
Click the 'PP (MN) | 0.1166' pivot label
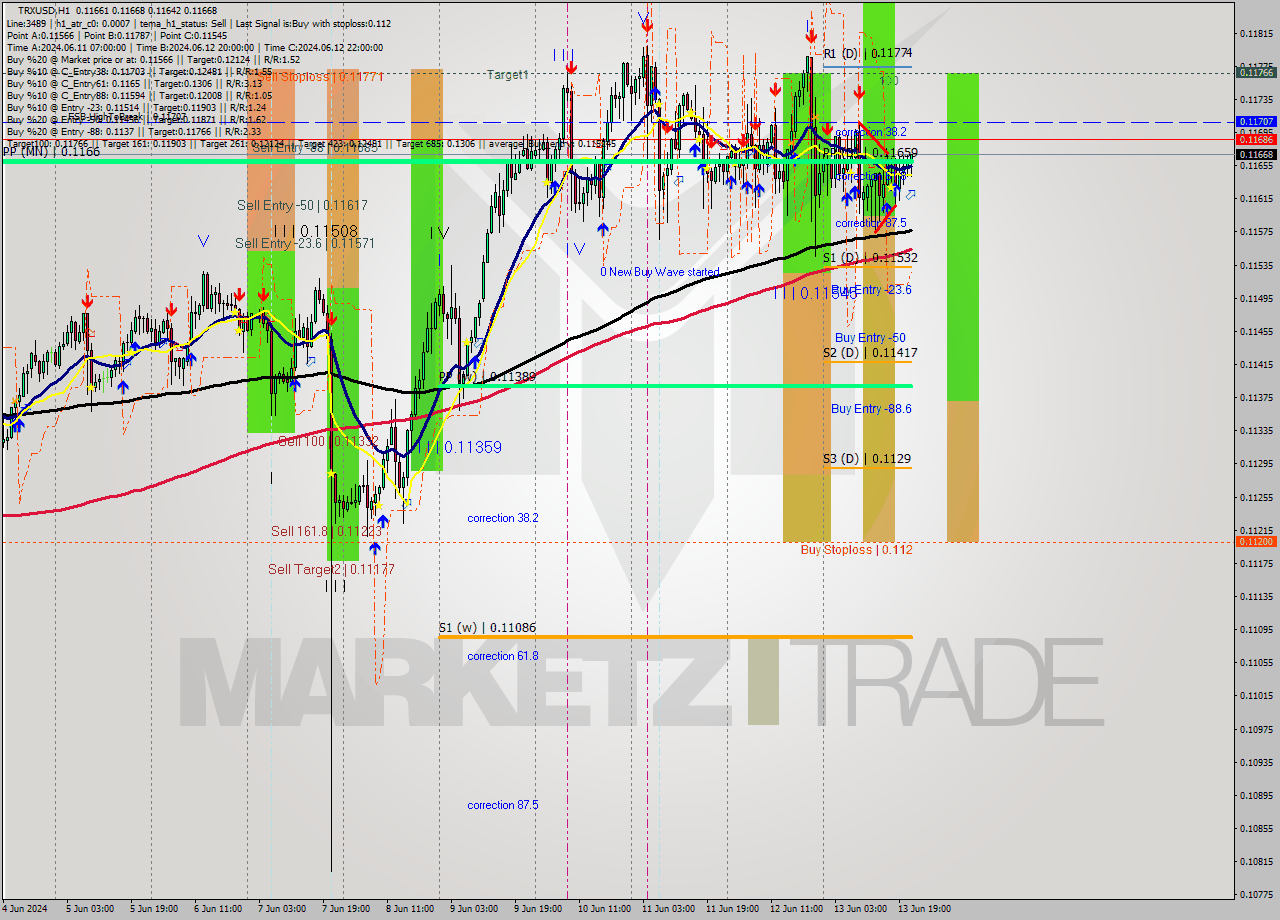[x=51, y=152]
